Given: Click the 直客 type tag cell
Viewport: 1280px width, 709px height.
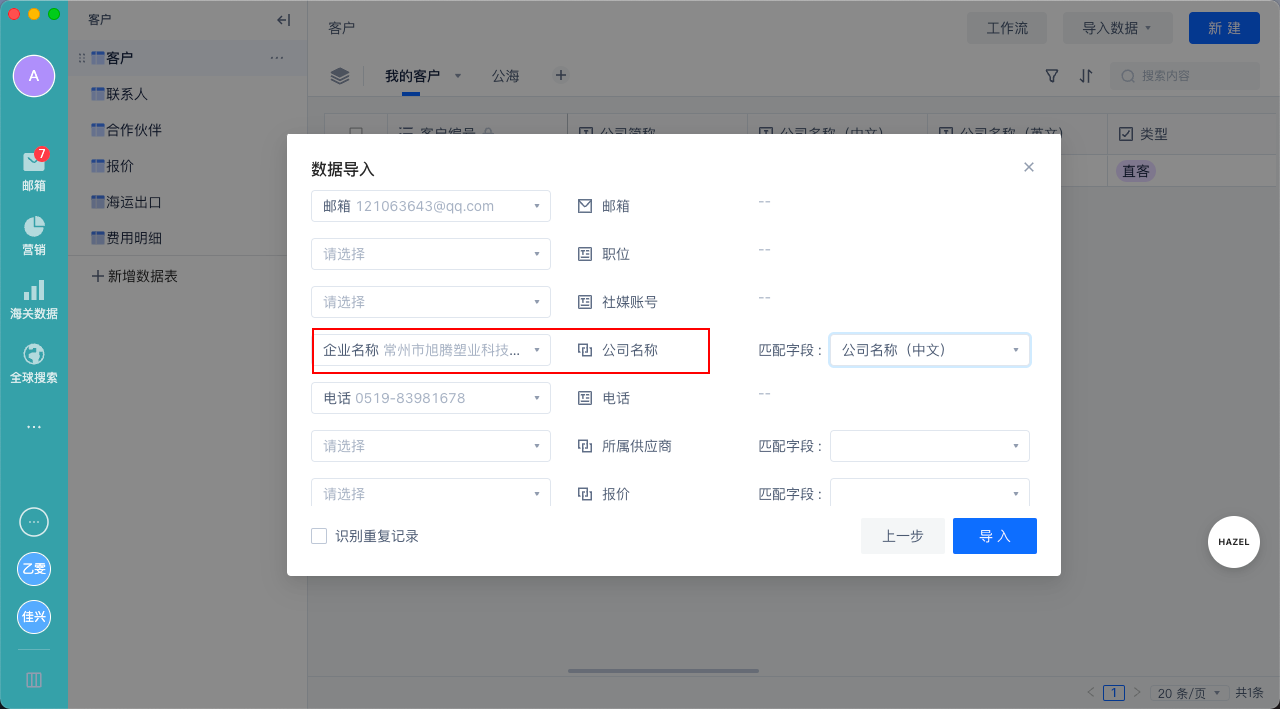Looking at the screenshot, I should click(x=1136, y=171).
